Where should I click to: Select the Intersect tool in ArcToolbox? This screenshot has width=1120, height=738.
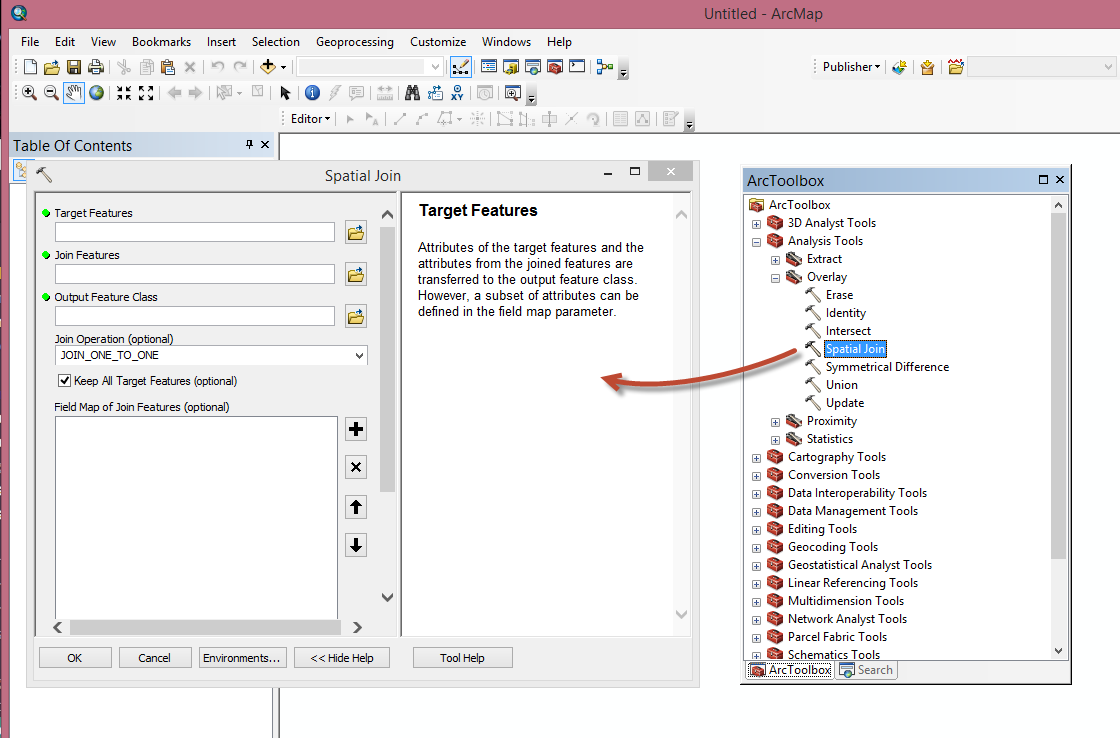pyautogui.click(x=848, y=331)
